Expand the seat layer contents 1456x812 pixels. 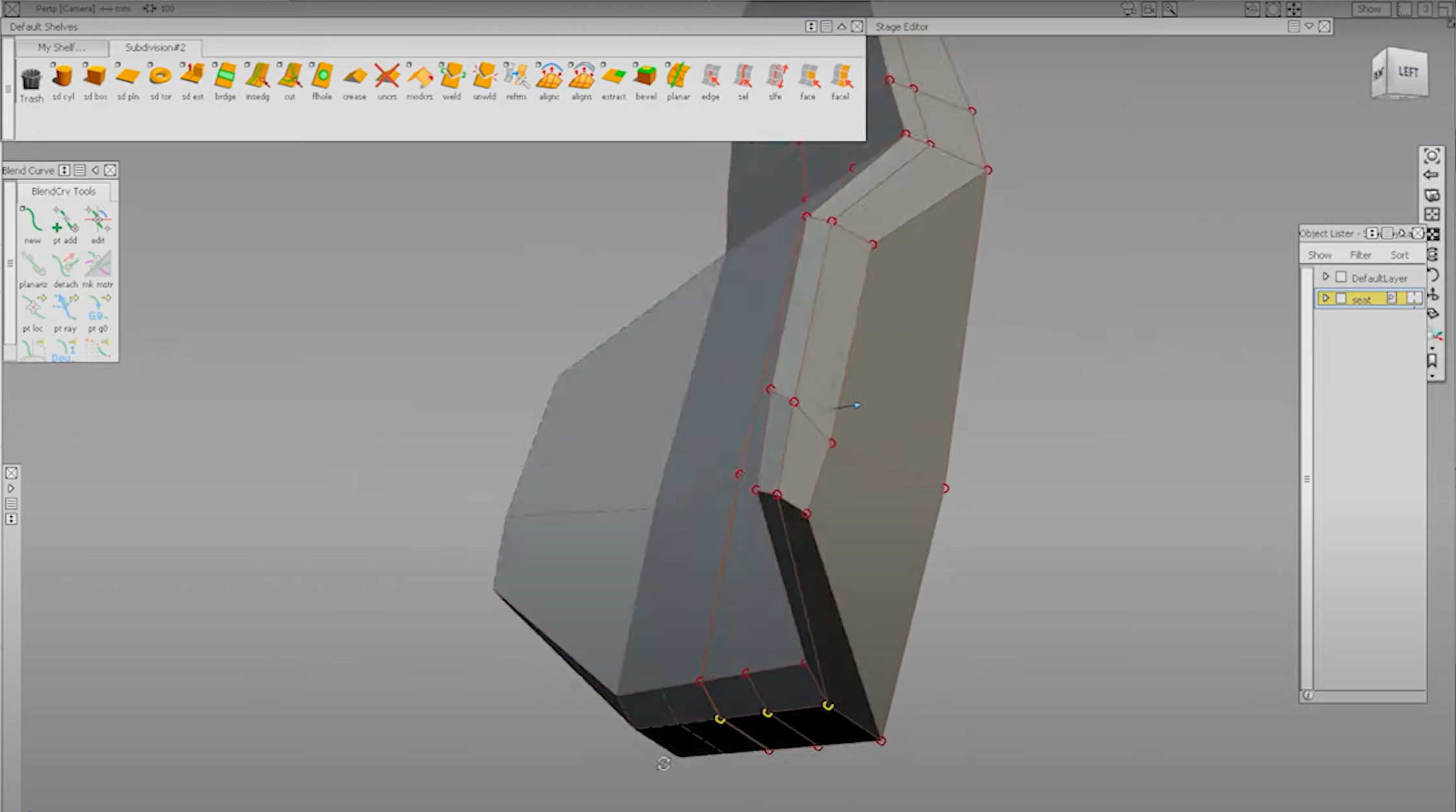click(x=1326, y=298)
